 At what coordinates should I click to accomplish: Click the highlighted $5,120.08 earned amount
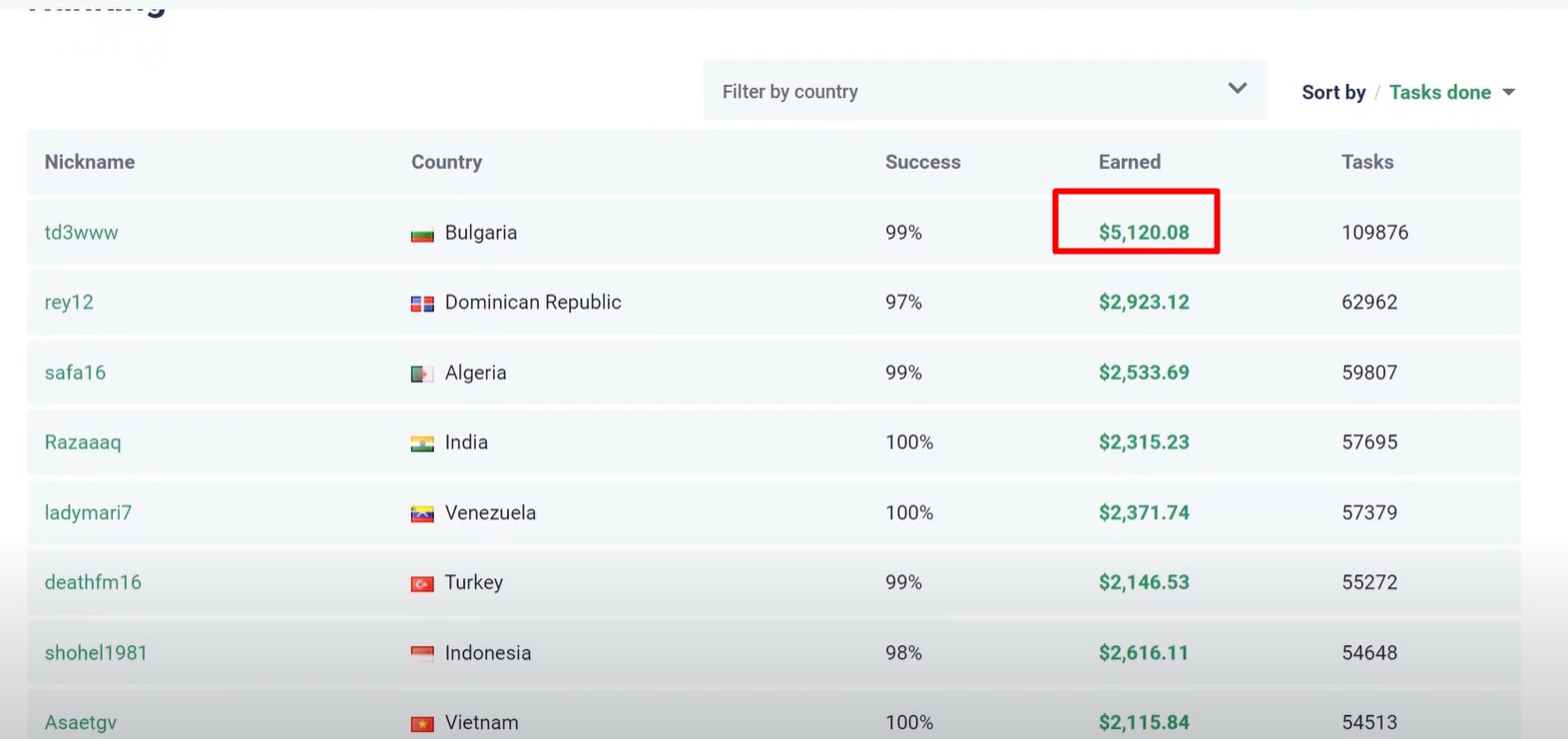click(1144, 233)
